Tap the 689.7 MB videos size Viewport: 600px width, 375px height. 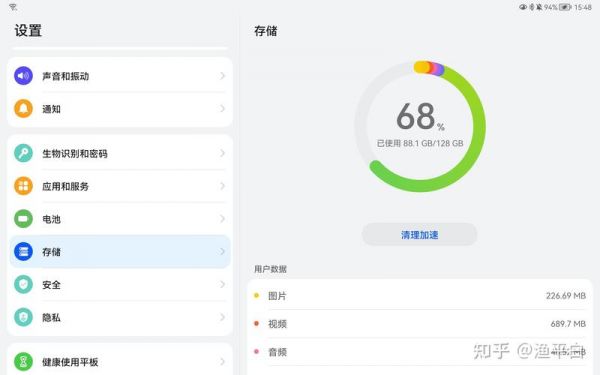[x=568, y=324]
